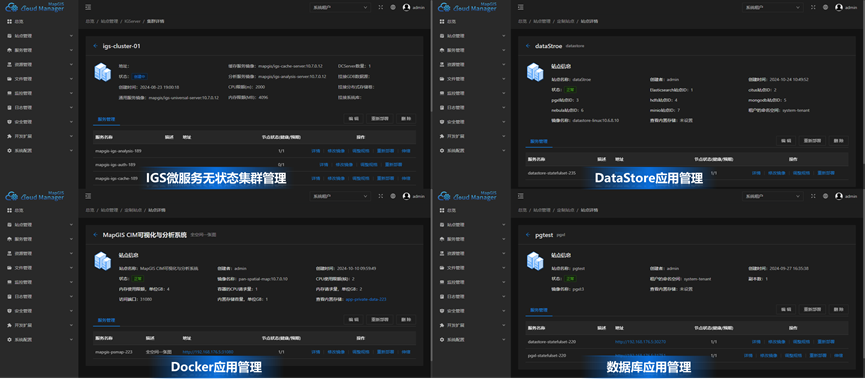Viewport: 865px width, 390px height.
Task: Go back using arrow beside MapGIS CIM可视化与分析系统
Action: click(95, 234)
